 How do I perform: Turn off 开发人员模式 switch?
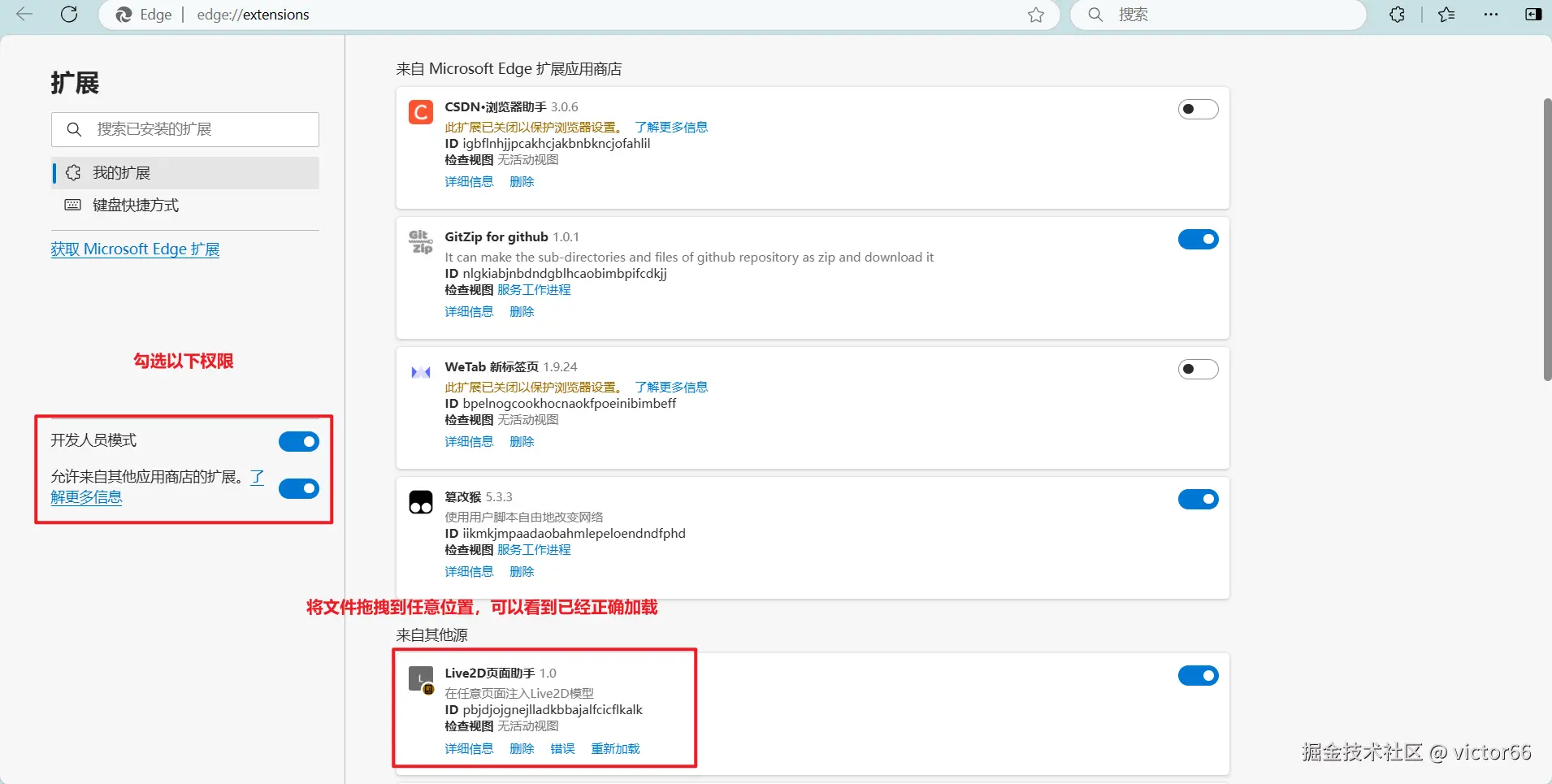(299, 441)
